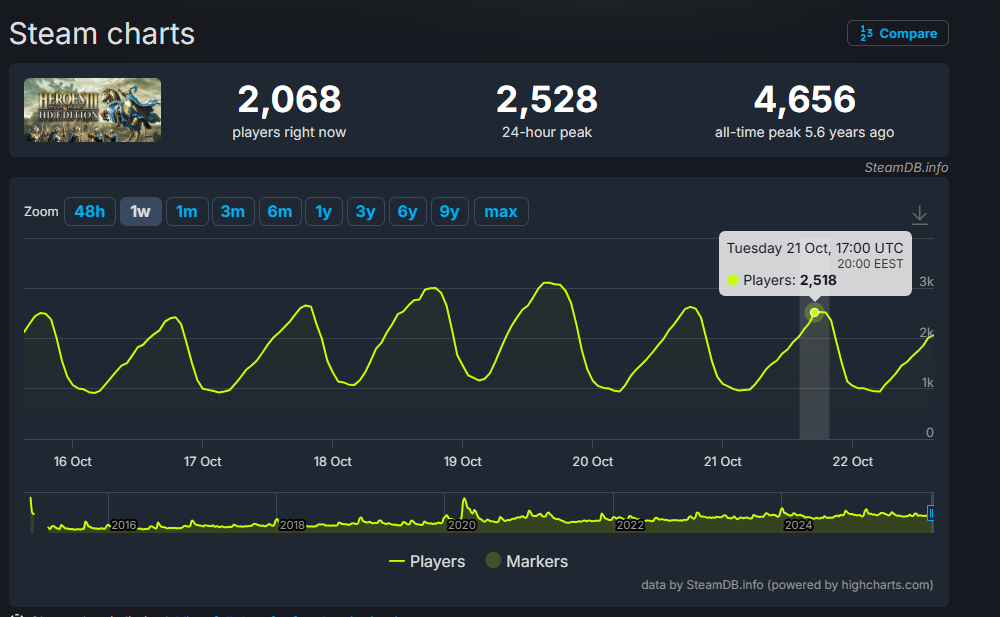Viewport: 1000px width, 617px height.
Task: Click the '16 Oct' axis label
Action: pyautogui.click(x=72, y=461)
